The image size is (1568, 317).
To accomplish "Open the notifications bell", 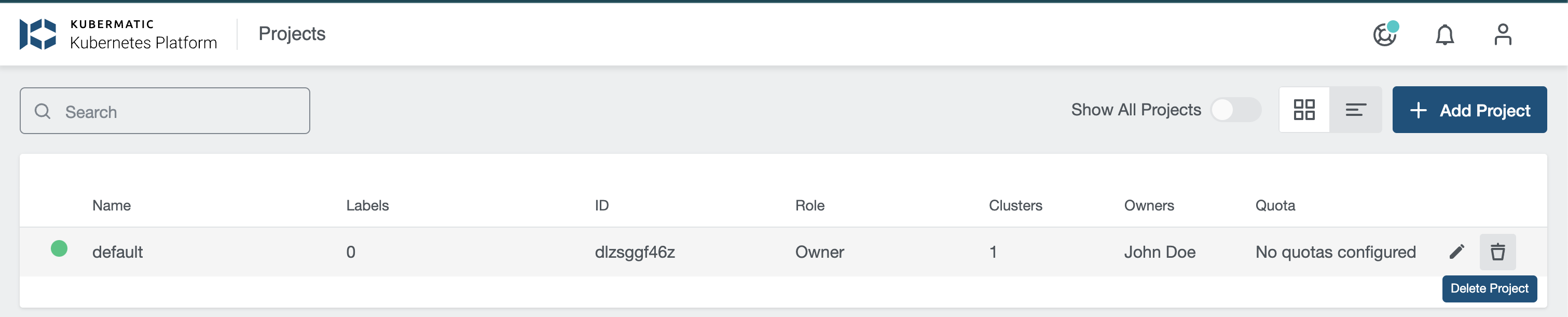I will click(x=1445, y=35).
